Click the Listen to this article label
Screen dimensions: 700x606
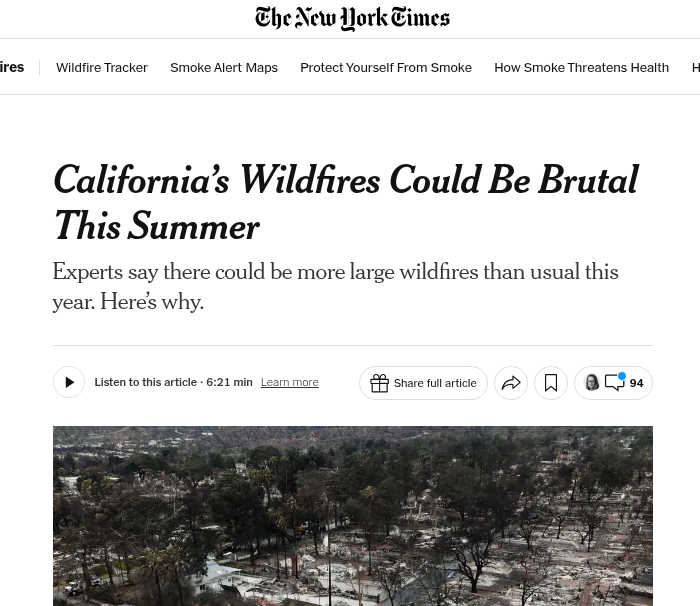(x=146, y=382)
